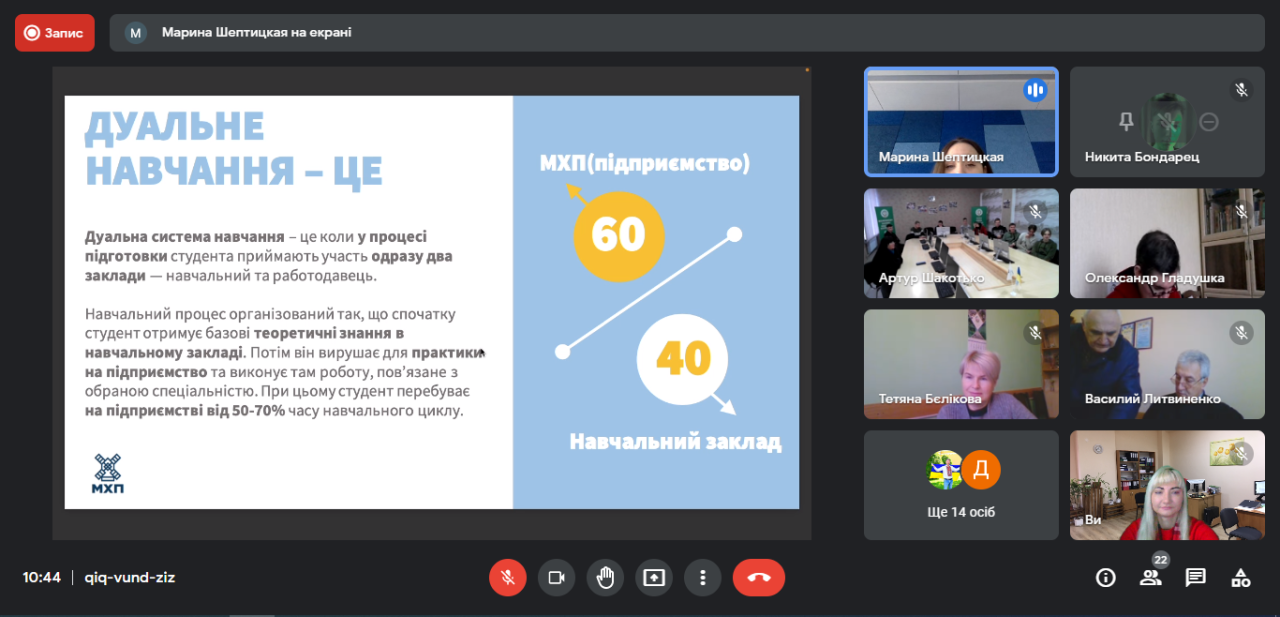This screenshot has height=617, width=1280.
Task: Click the Навчальний заклад label on the slide
Action: pyautogui.click(x=676, y=441)
